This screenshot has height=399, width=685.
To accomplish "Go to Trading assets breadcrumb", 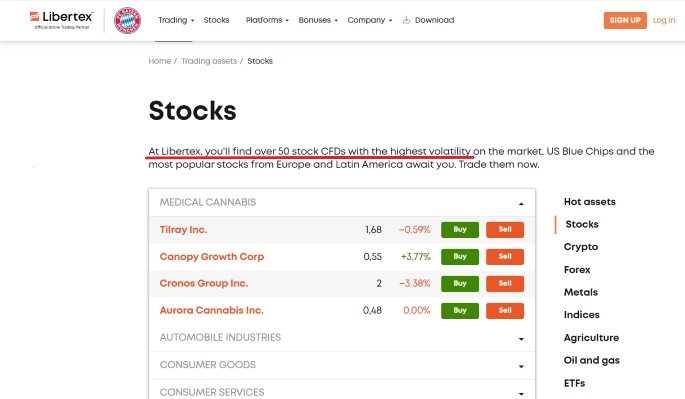I will tap(209, 61).
